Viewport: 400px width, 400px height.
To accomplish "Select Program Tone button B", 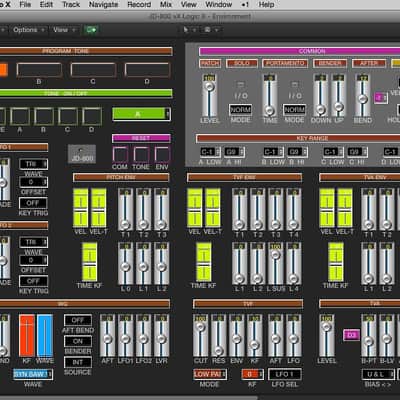I will (x=39, y=70).
